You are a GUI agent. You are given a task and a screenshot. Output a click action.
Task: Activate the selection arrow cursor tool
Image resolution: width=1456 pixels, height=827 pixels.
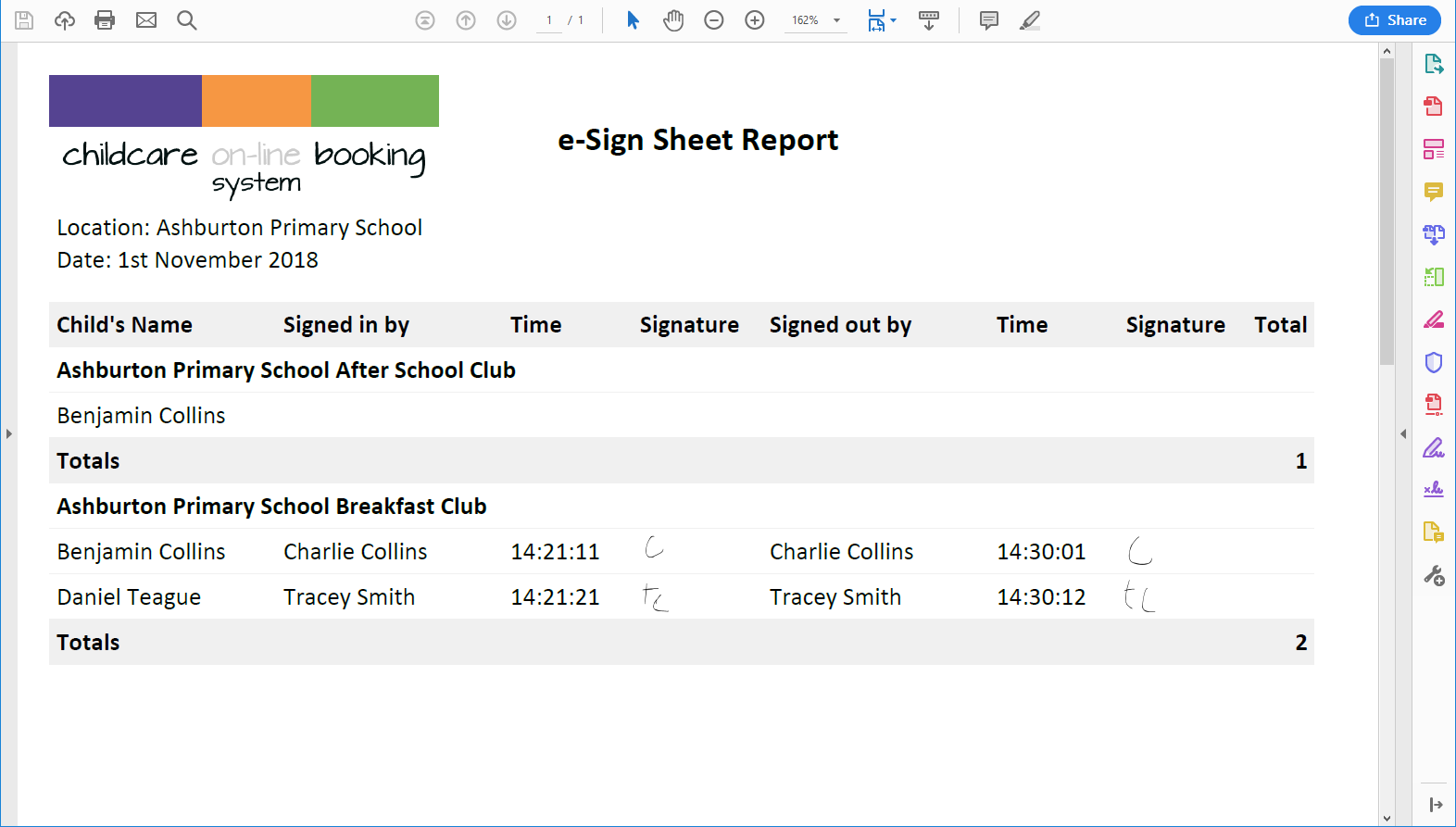(x=633, y=20)
